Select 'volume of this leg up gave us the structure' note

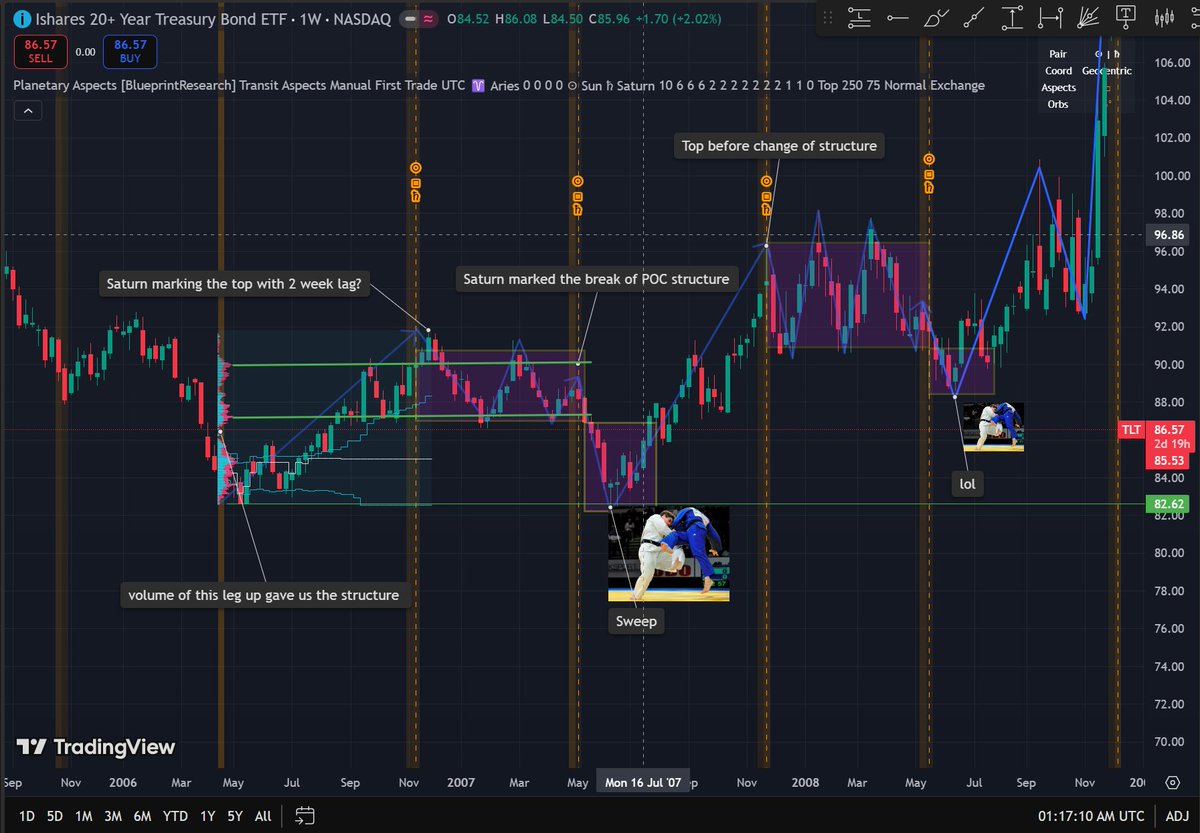coord(264,595)
